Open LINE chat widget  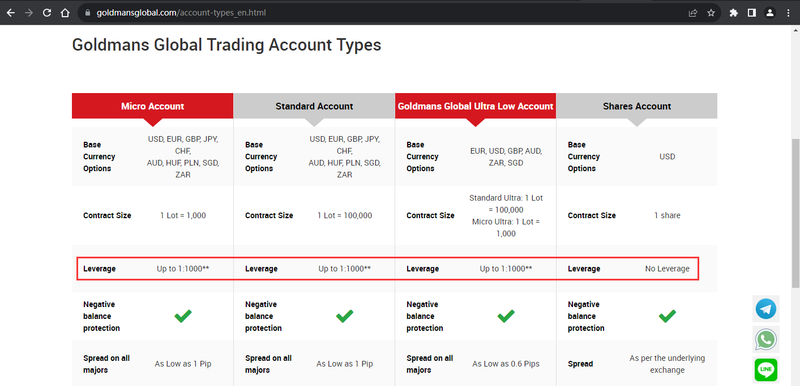click(x=766, y=370)
